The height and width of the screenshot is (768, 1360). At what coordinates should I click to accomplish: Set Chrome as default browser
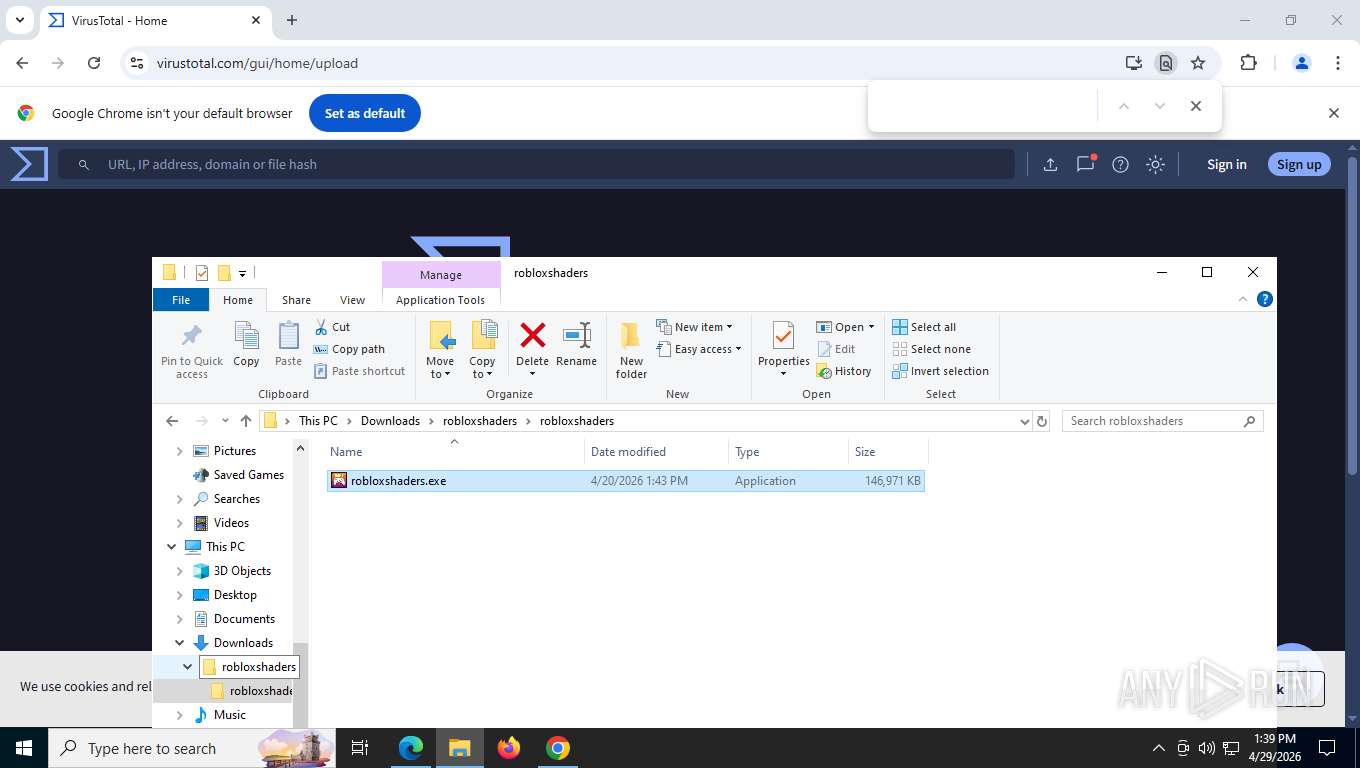point(365,113)
